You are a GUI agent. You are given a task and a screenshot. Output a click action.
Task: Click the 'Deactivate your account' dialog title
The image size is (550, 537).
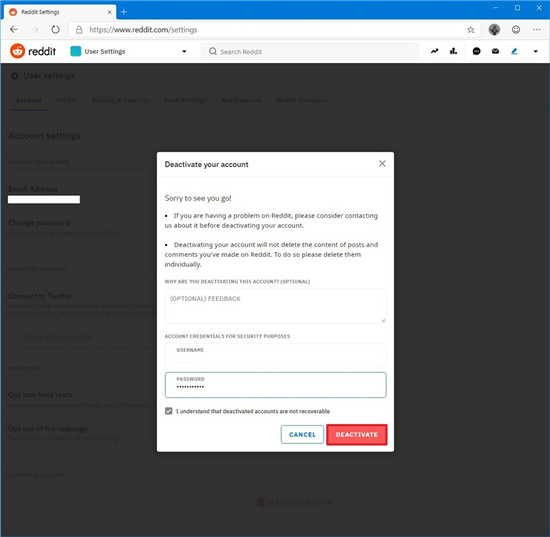pyautogui.click(x=206, y=164)
